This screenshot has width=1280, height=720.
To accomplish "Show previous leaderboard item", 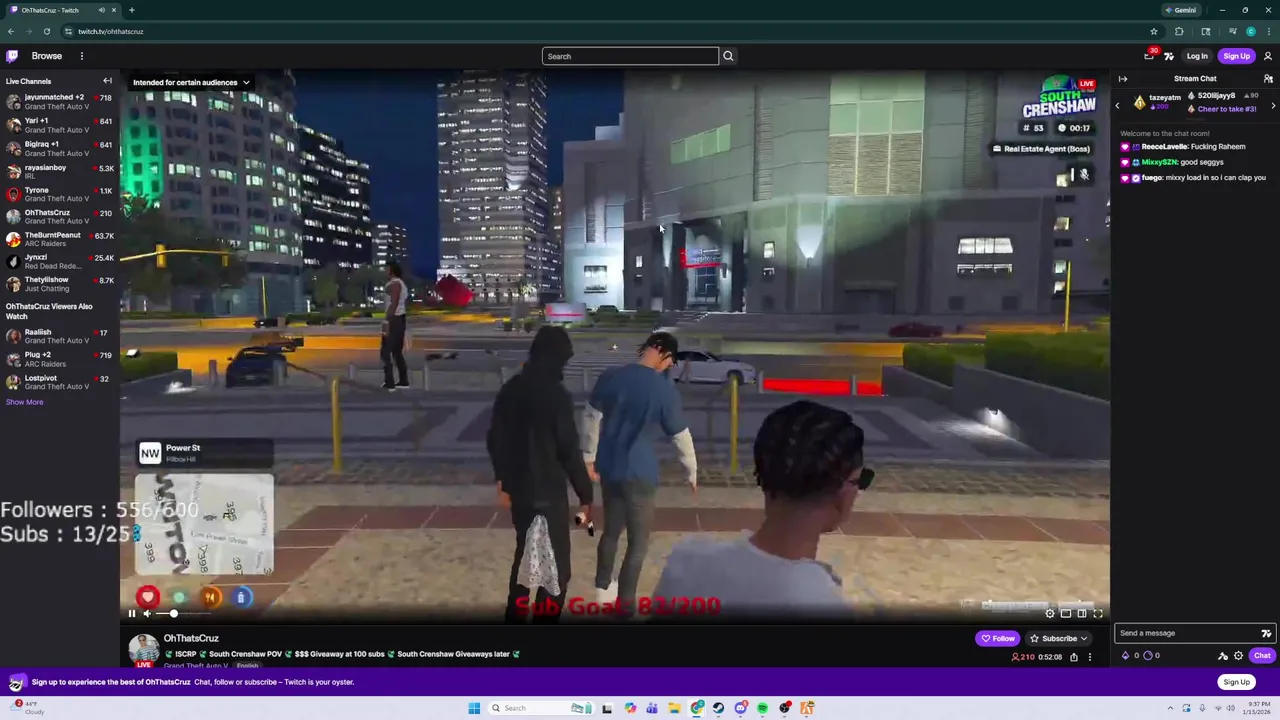I will coord(1118,105).
